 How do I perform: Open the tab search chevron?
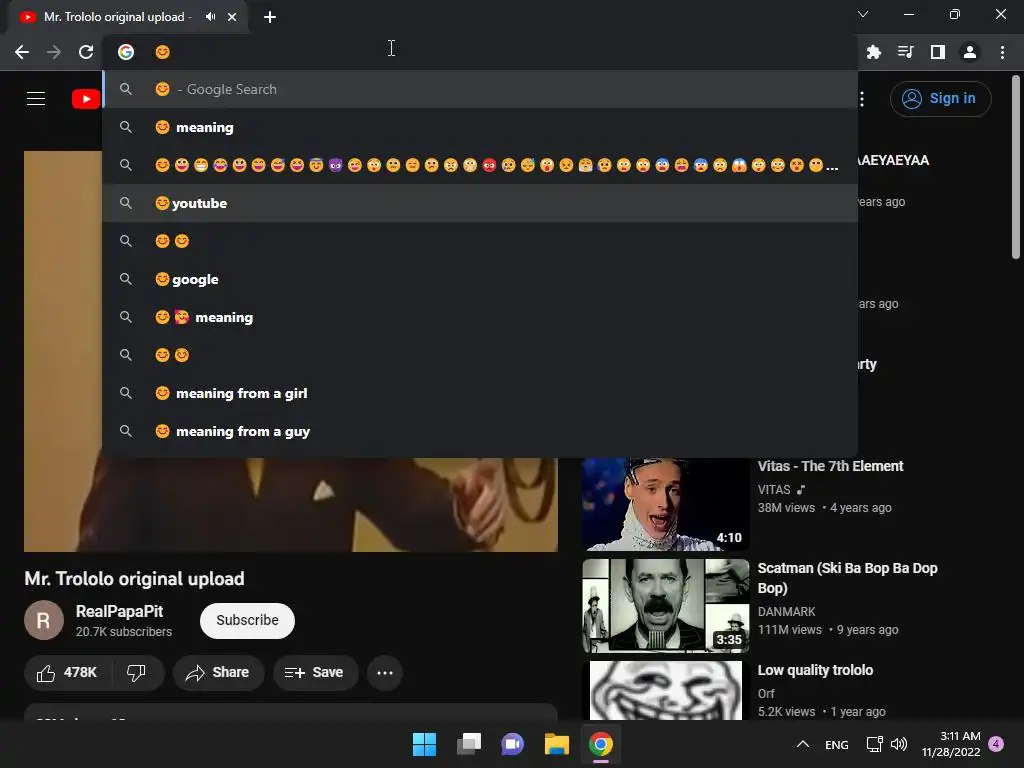click(863, 14)
